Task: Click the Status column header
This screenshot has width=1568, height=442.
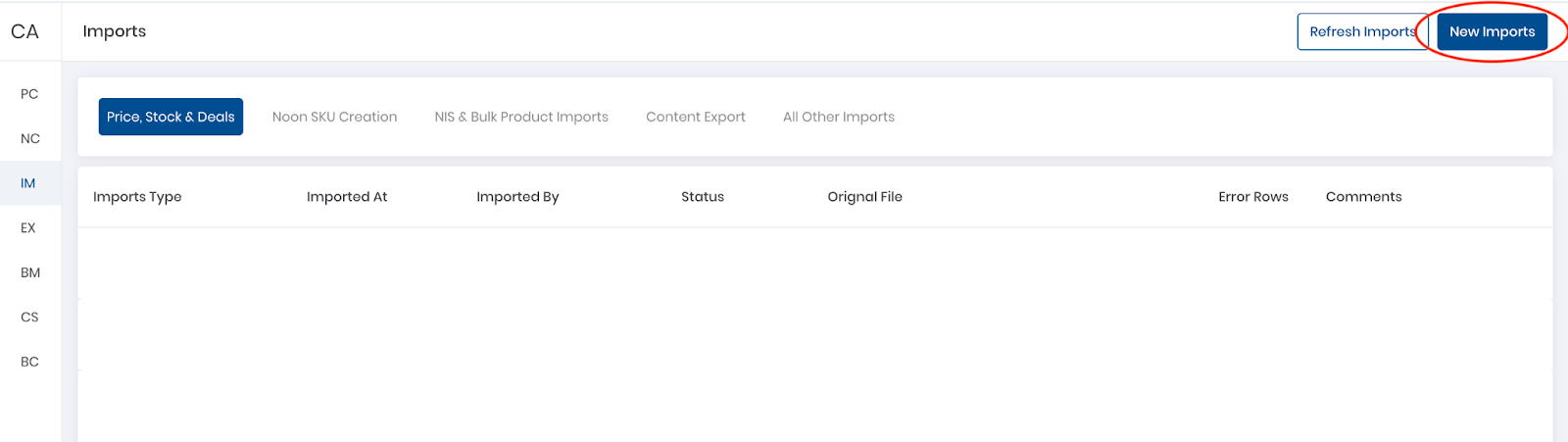Action: [703, 197]
